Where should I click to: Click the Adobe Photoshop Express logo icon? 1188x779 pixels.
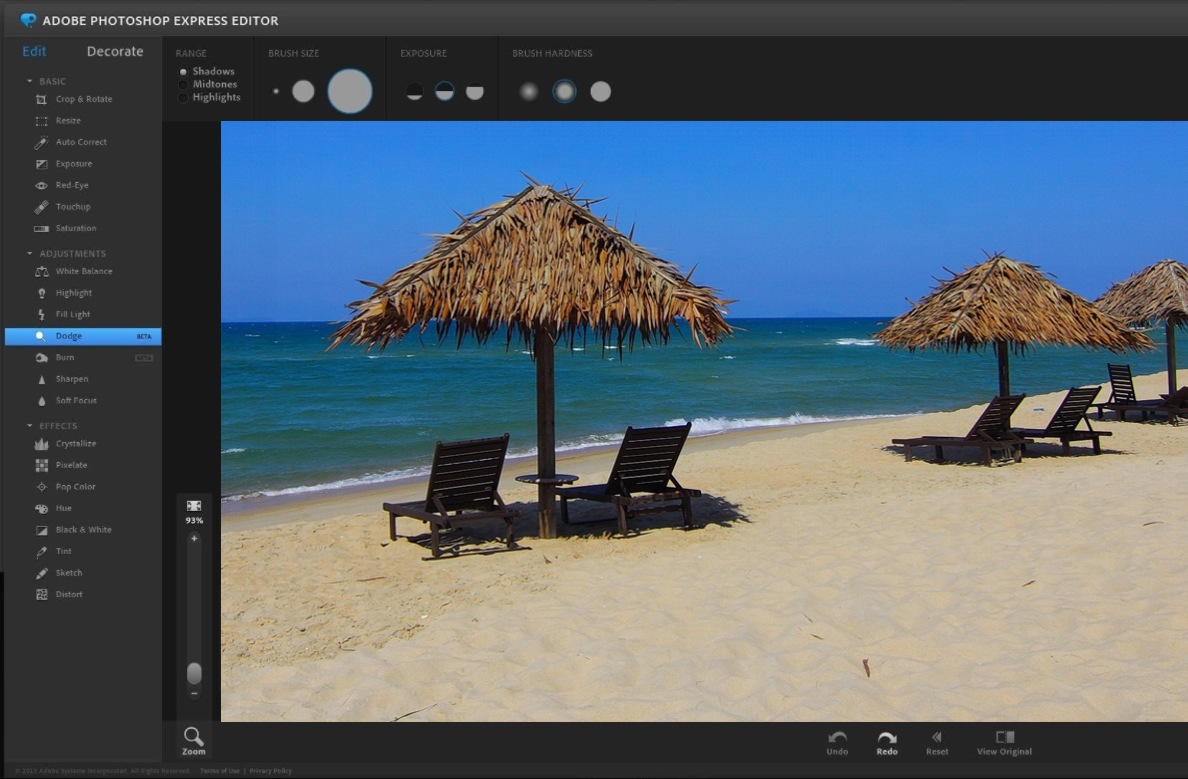pyautogui.click(x=28, y=20)
